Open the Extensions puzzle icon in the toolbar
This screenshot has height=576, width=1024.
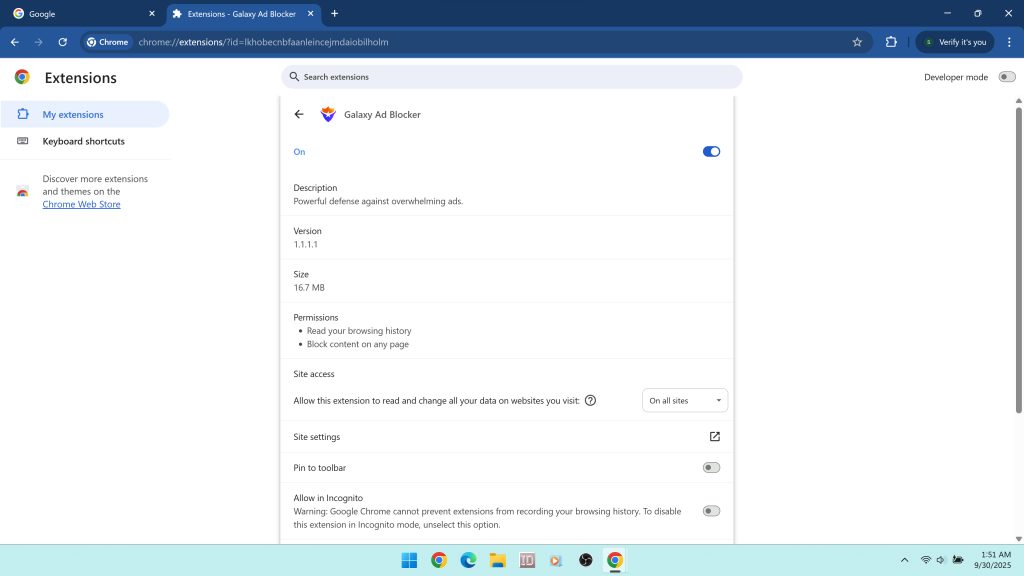[890, 42]
